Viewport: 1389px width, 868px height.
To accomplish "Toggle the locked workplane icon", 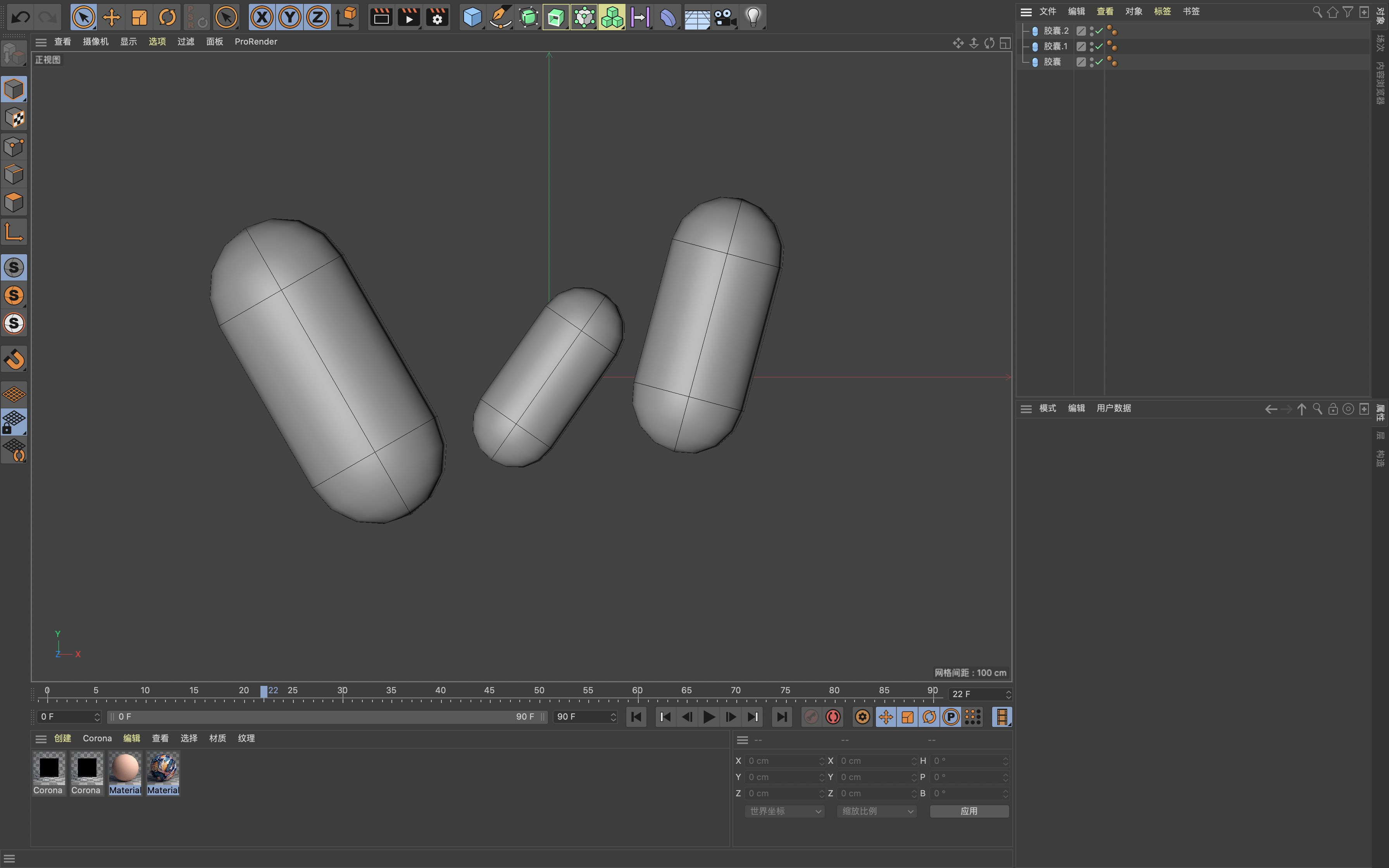I will point(14,422).
